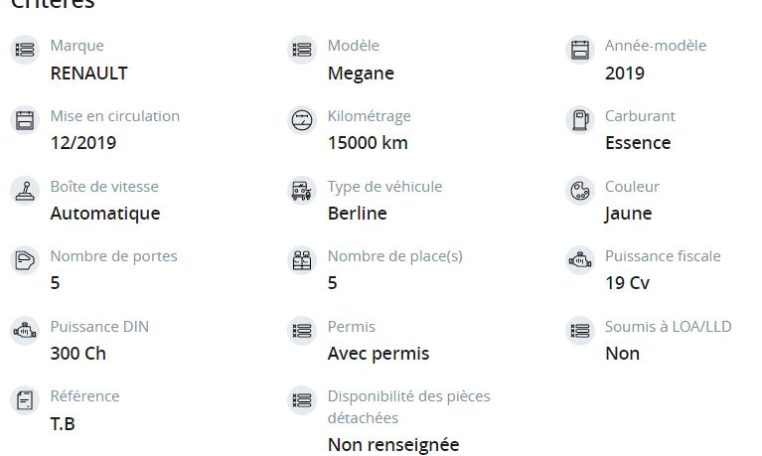Click the Boîte de vitesse gearstick icon
The image size is (762, 456).
point(25,191)
